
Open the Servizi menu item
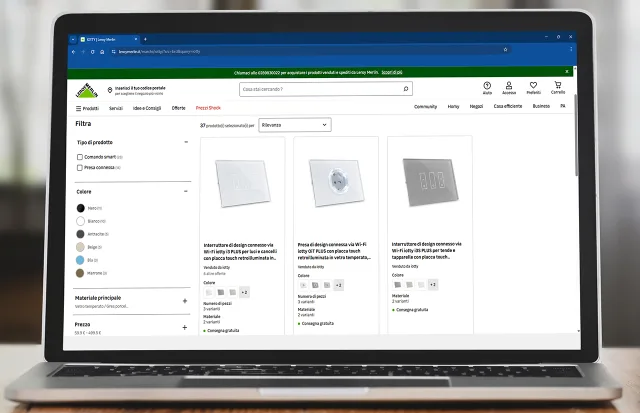point(116,107)
